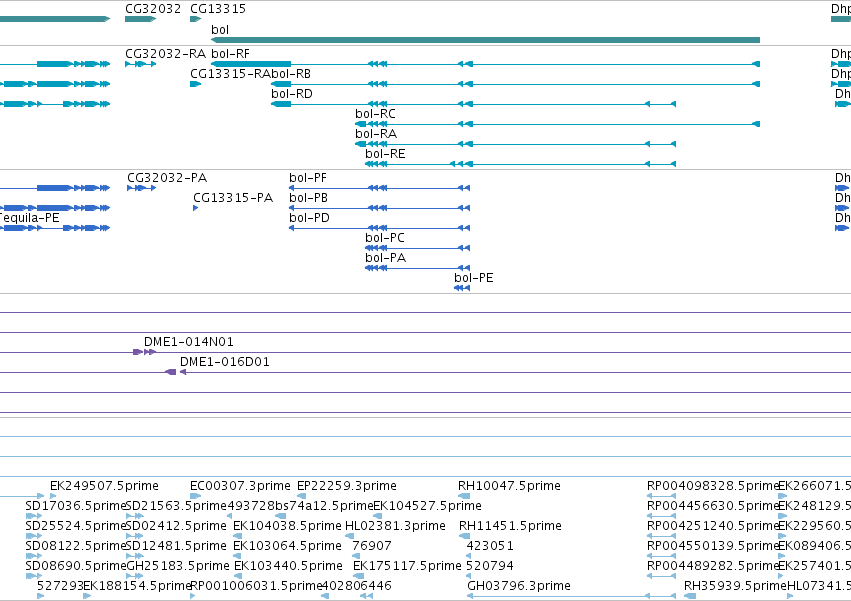Select EST EK249507.5prime

tap(104, 486)
